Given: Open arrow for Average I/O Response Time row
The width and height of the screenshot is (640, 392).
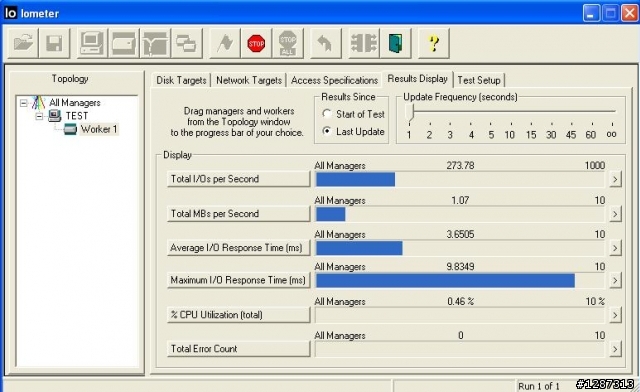Looking at the screenshot, I should click(x=615, y=248).
